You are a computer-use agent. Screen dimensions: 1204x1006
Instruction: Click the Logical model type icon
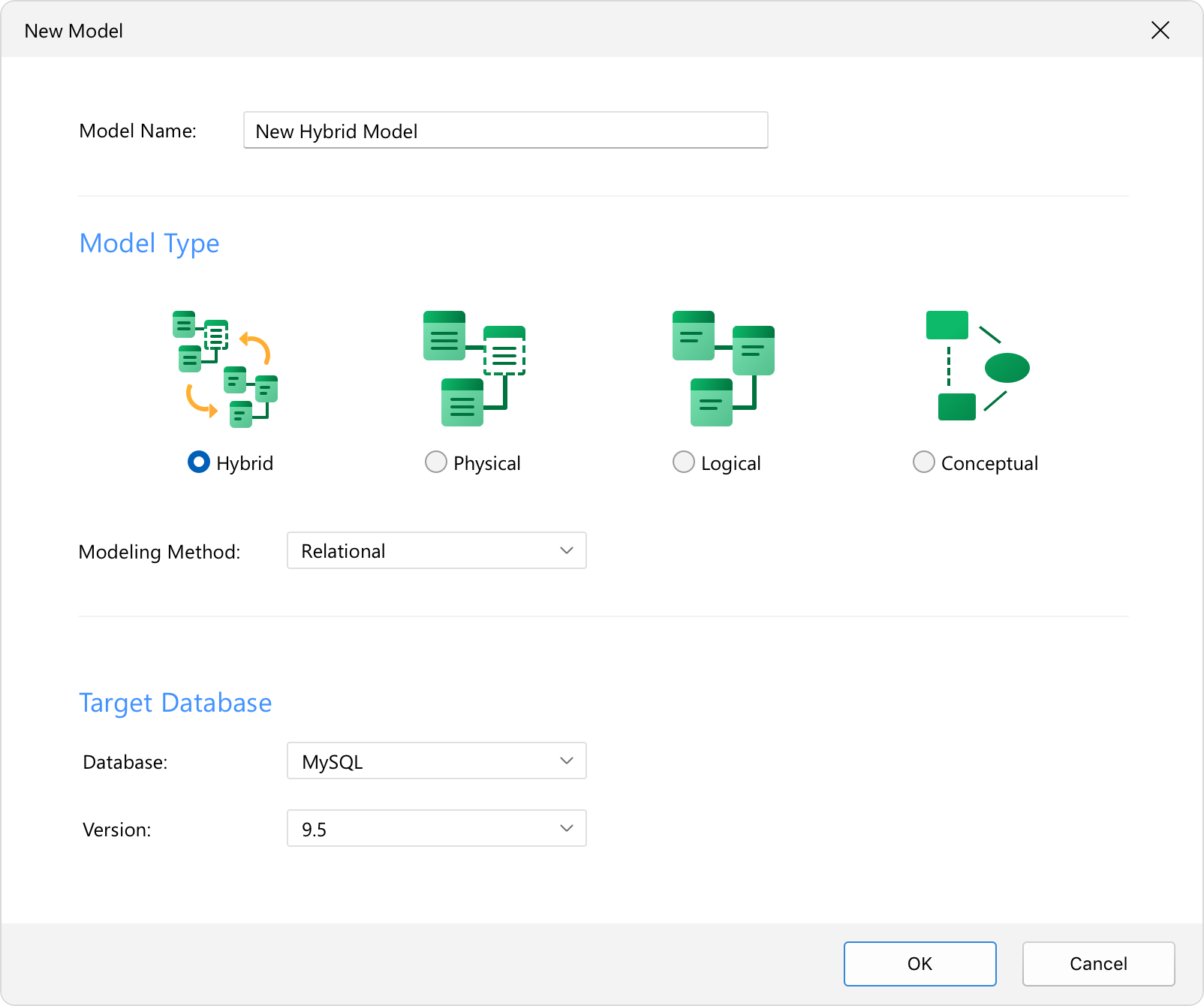click(x=724, y=369)
